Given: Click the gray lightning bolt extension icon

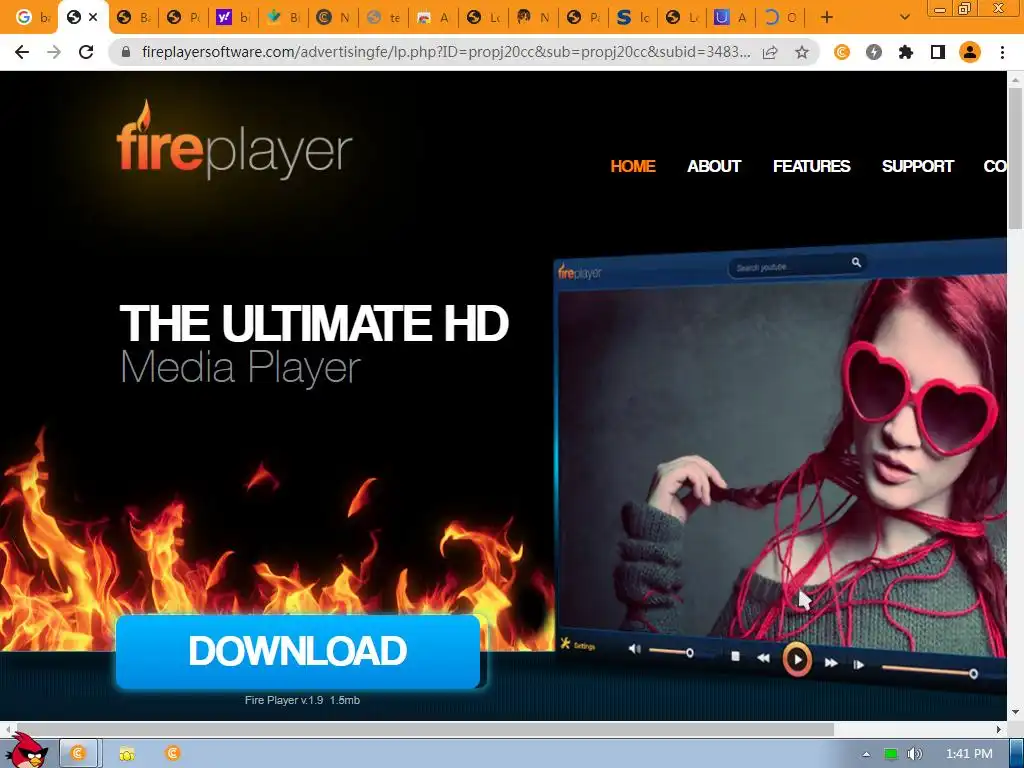Looking at the screenshot, I should click(x=874, y=52).
